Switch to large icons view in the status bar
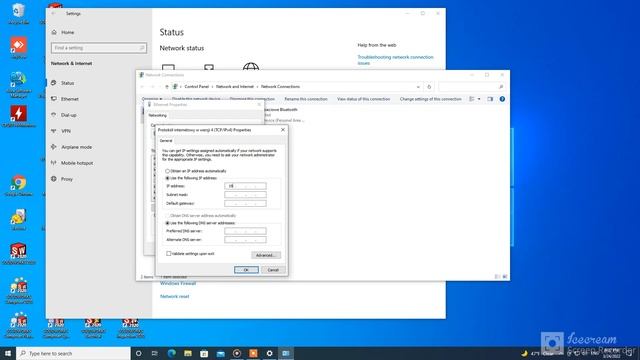 pyautogui.click(x=505, y=277)
